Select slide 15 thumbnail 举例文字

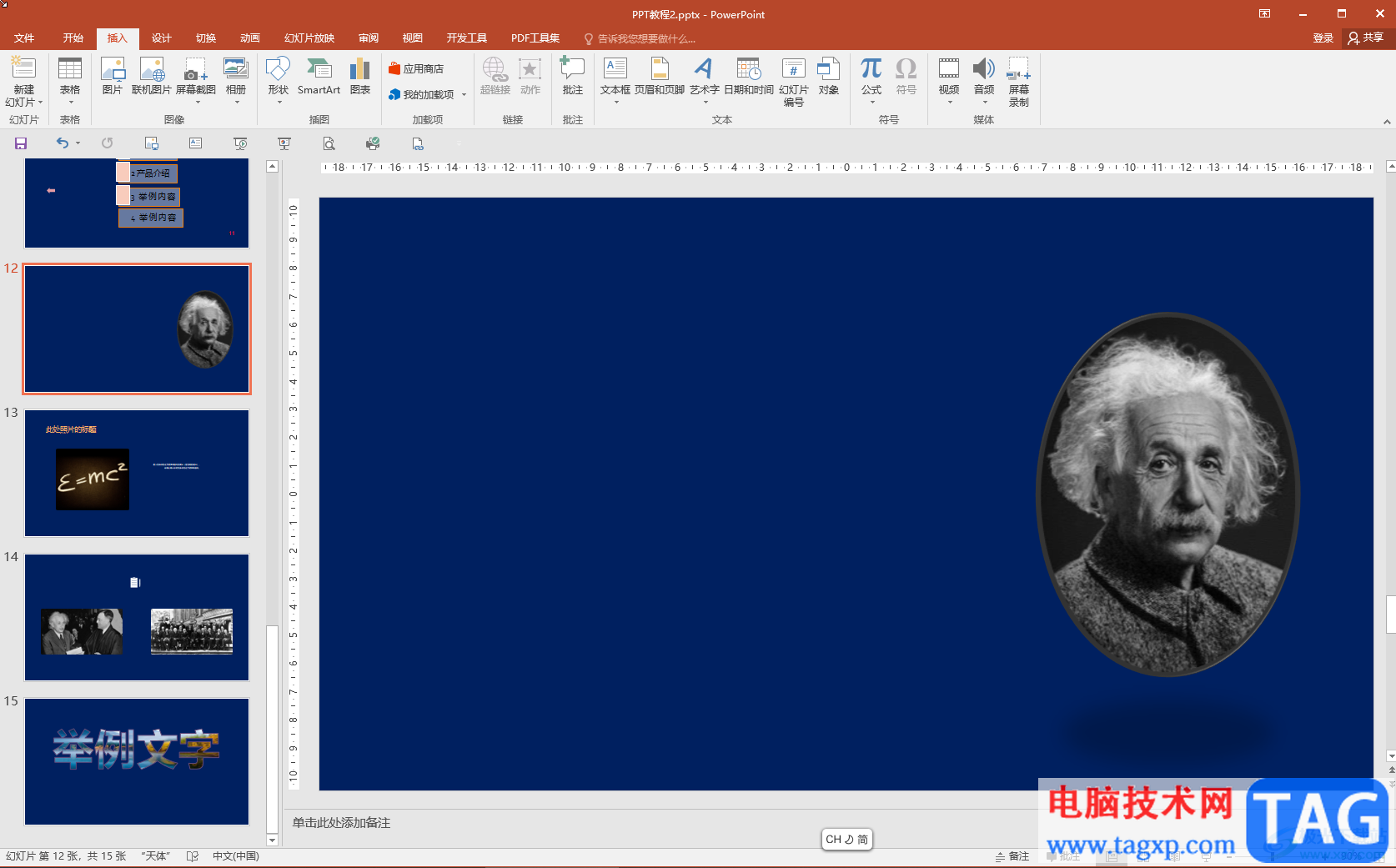[x=137, y=761]
